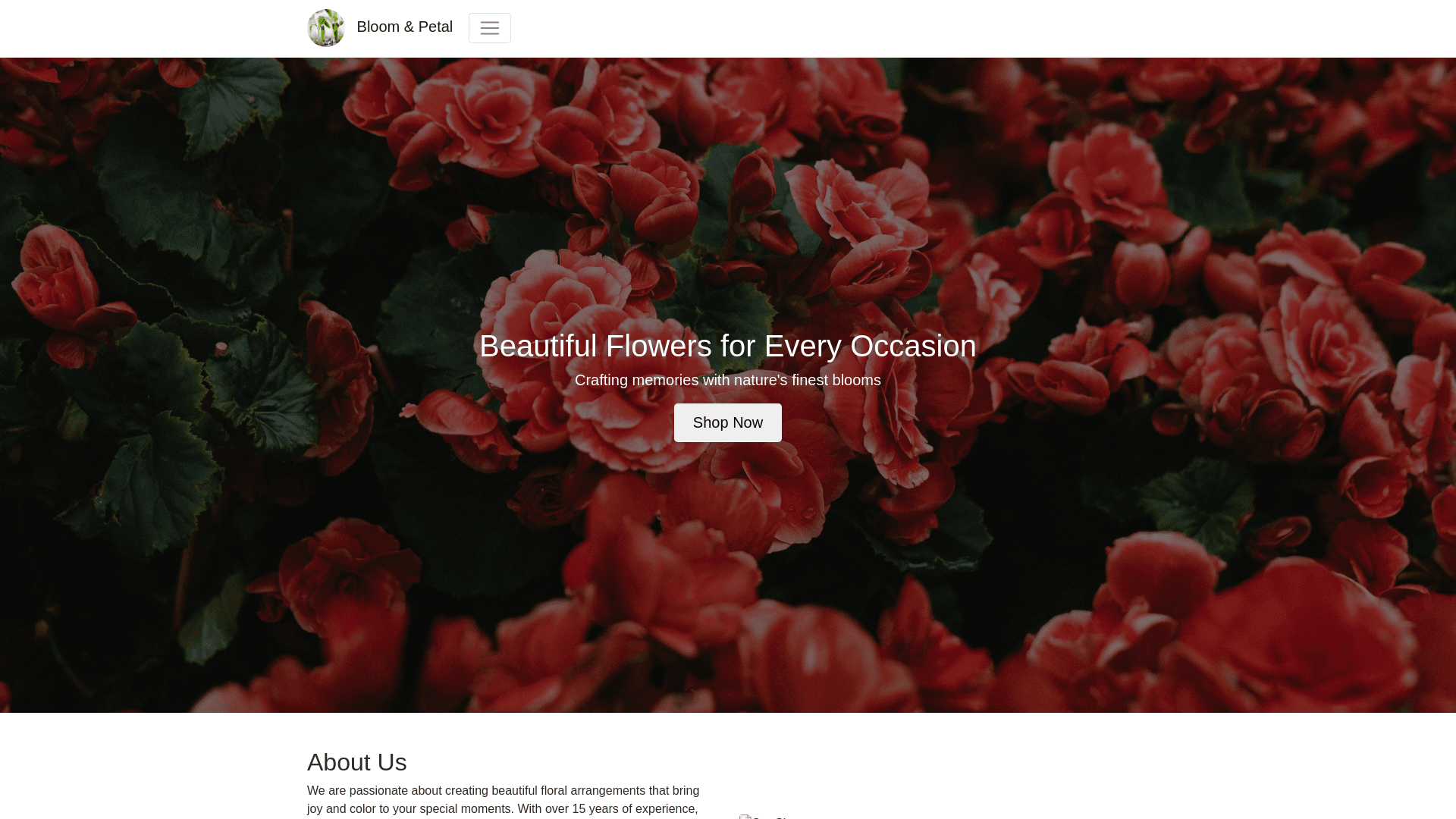Click the round Bloom & Petal logo image
Image resolution: width=1456 pixels, height=819 pixels.
point(326,28)
